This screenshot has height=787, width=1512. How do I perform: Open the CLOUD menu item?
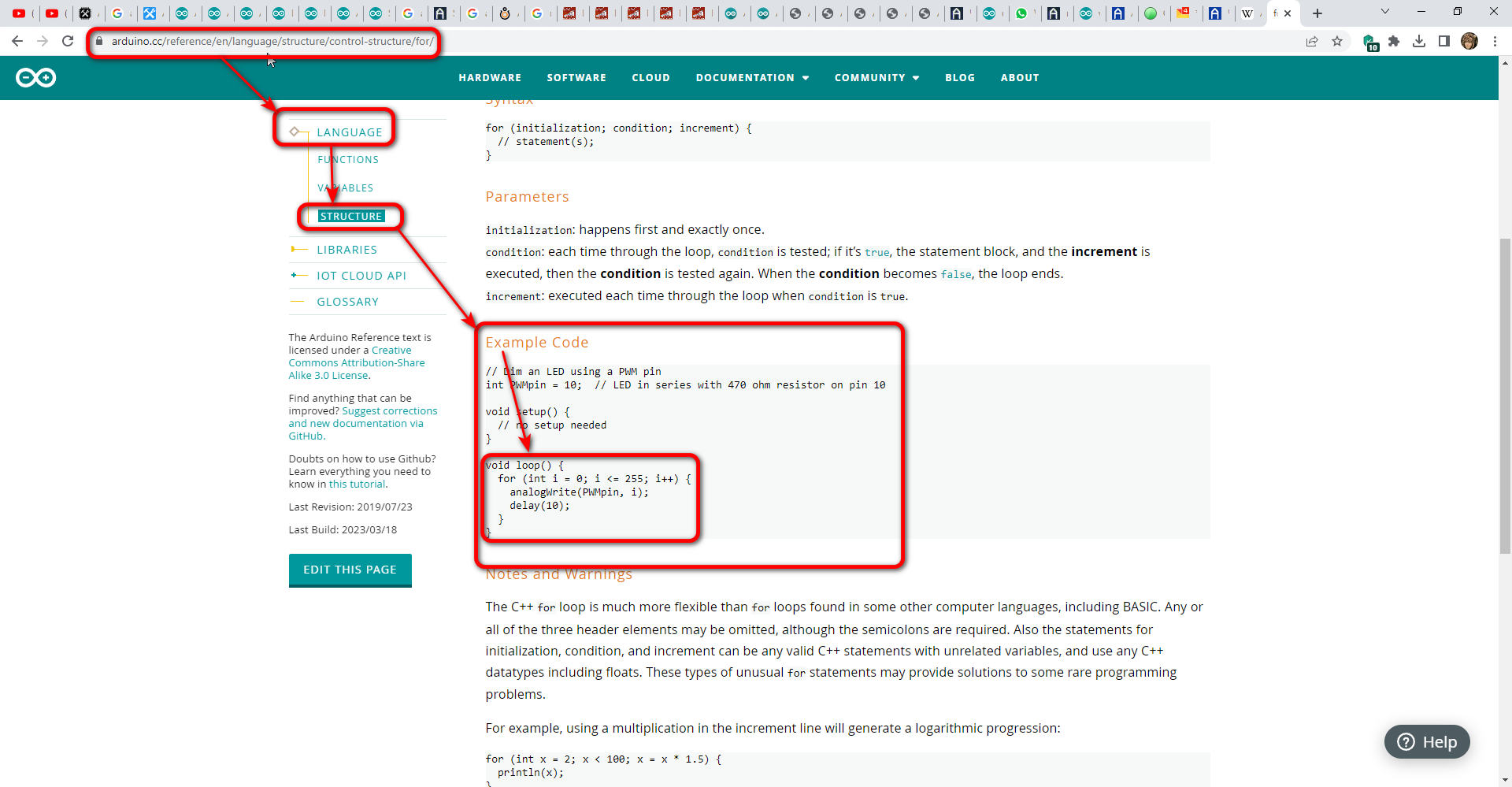point(650,78)
